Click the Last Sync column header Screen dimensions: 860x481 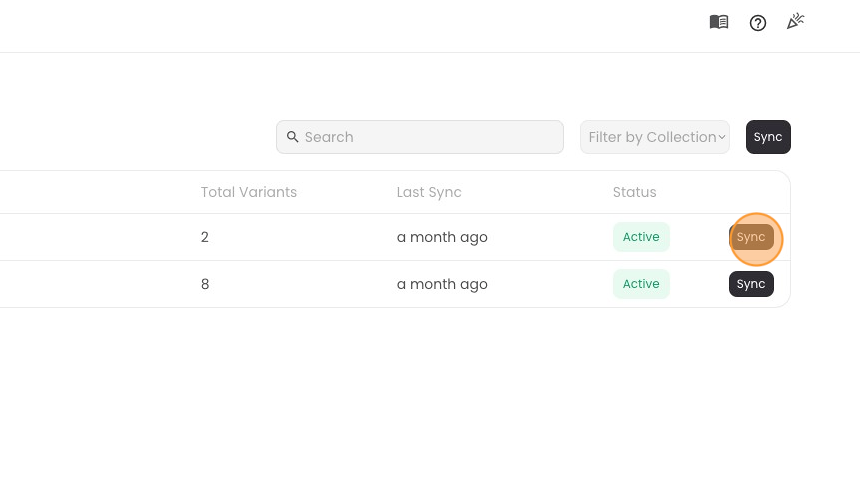(429, 192)
